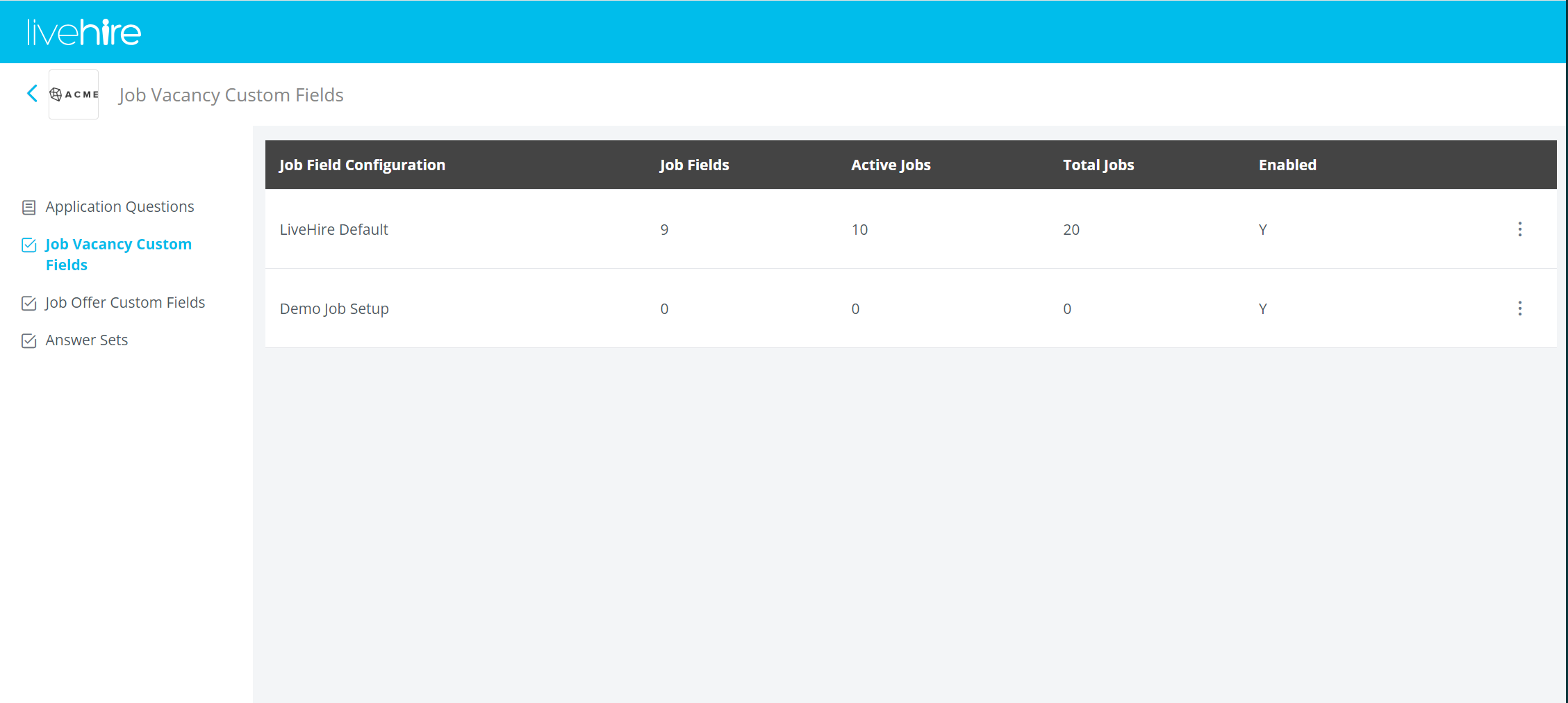The image size is (1568, 703).
Task: Click the Job Field Configuration column header
Action: click(362, 165)
